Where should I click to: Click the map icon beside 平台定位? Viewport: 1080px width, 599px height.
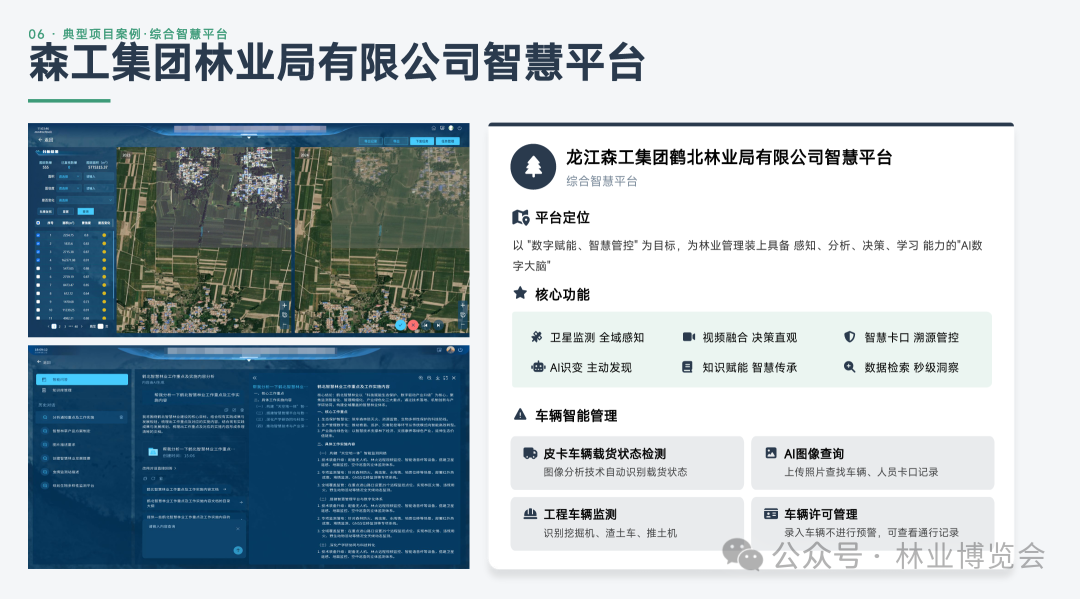coord(521,218)
